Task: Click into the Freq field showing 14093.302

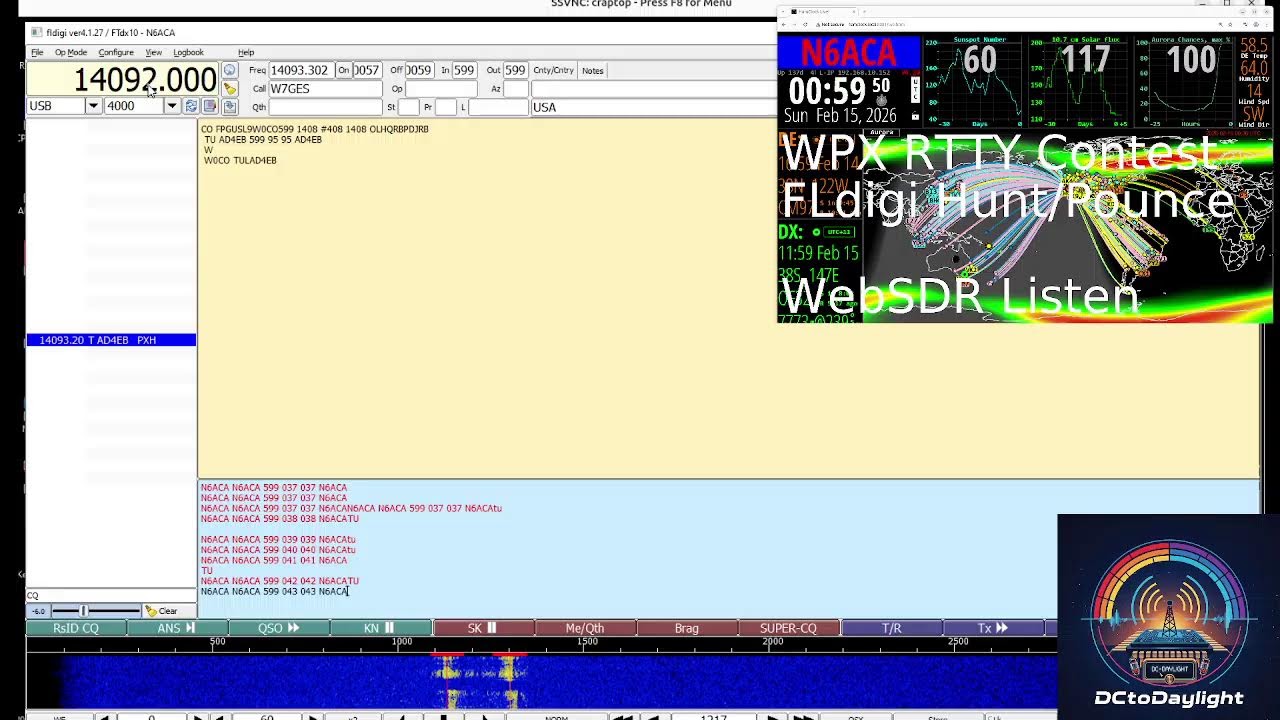Action: point(300,70)
